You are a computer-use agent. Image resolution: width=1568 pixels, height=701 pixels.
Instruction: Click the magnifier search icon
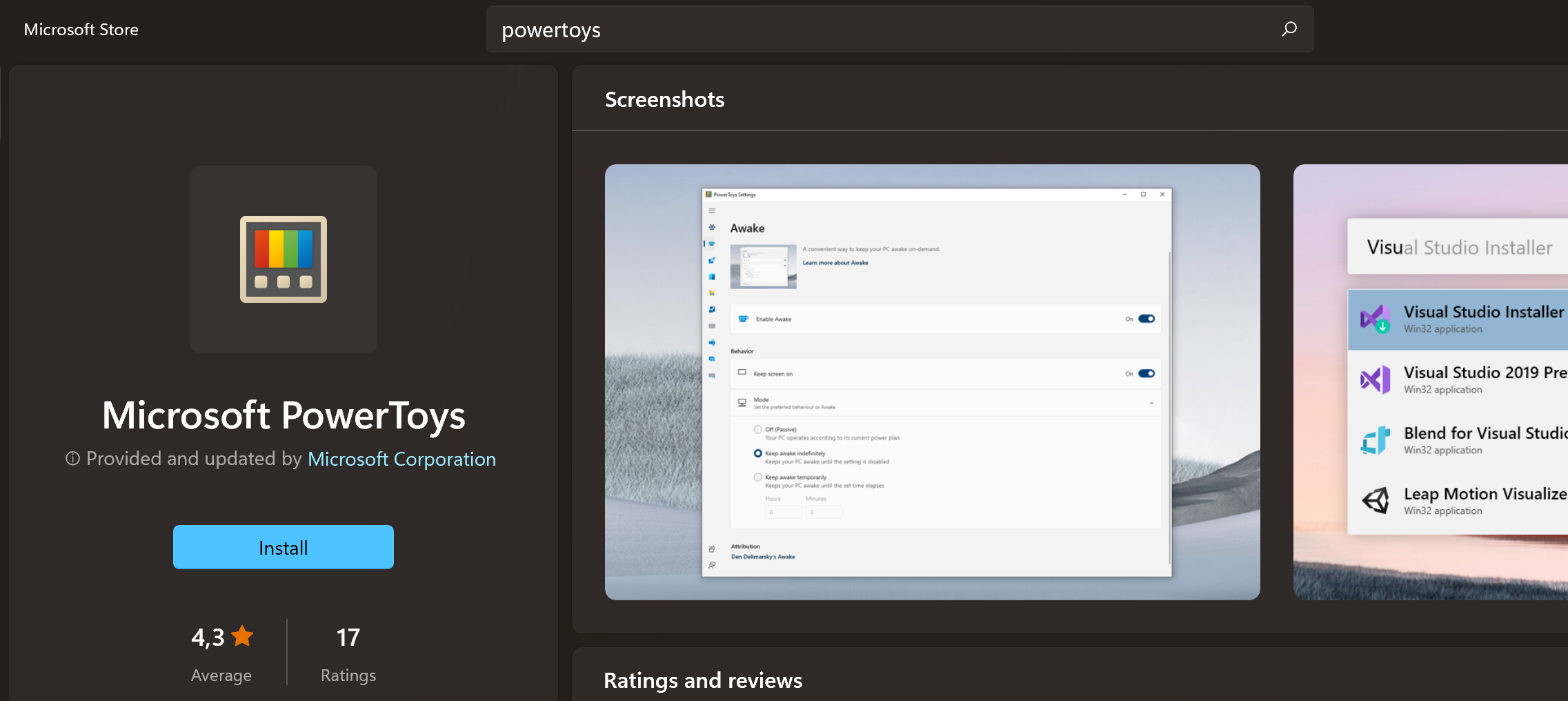(1289, 29)
